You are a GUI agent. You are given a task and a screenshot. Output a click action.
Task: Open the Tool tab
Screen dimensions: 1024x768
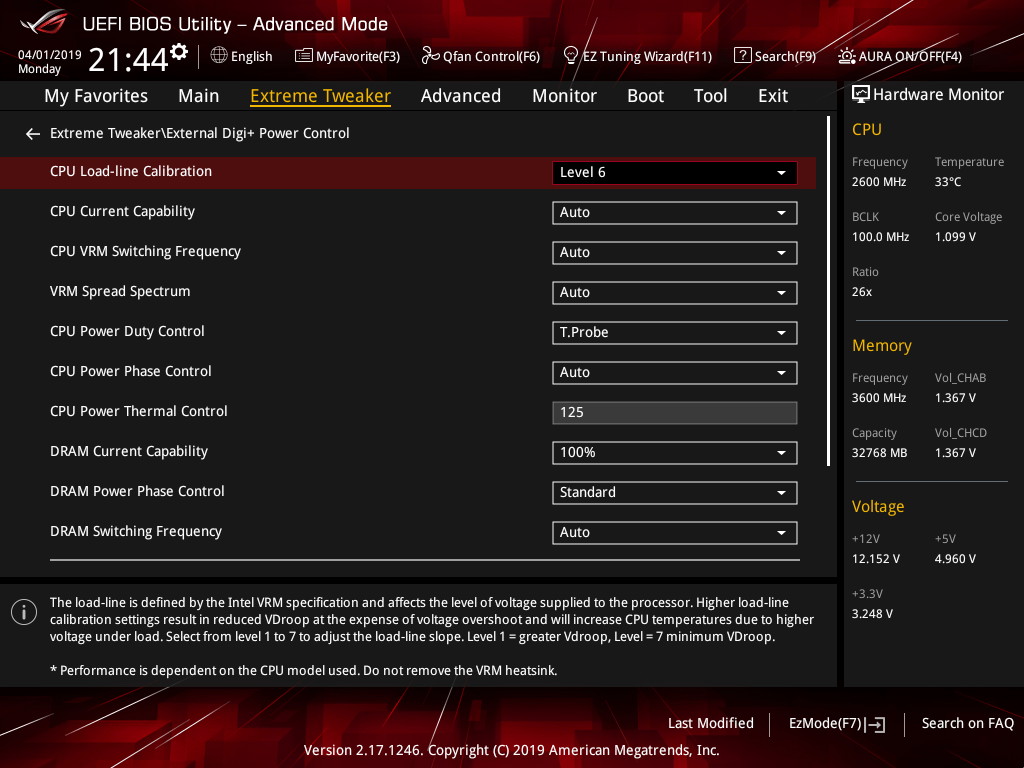[710, 96]
